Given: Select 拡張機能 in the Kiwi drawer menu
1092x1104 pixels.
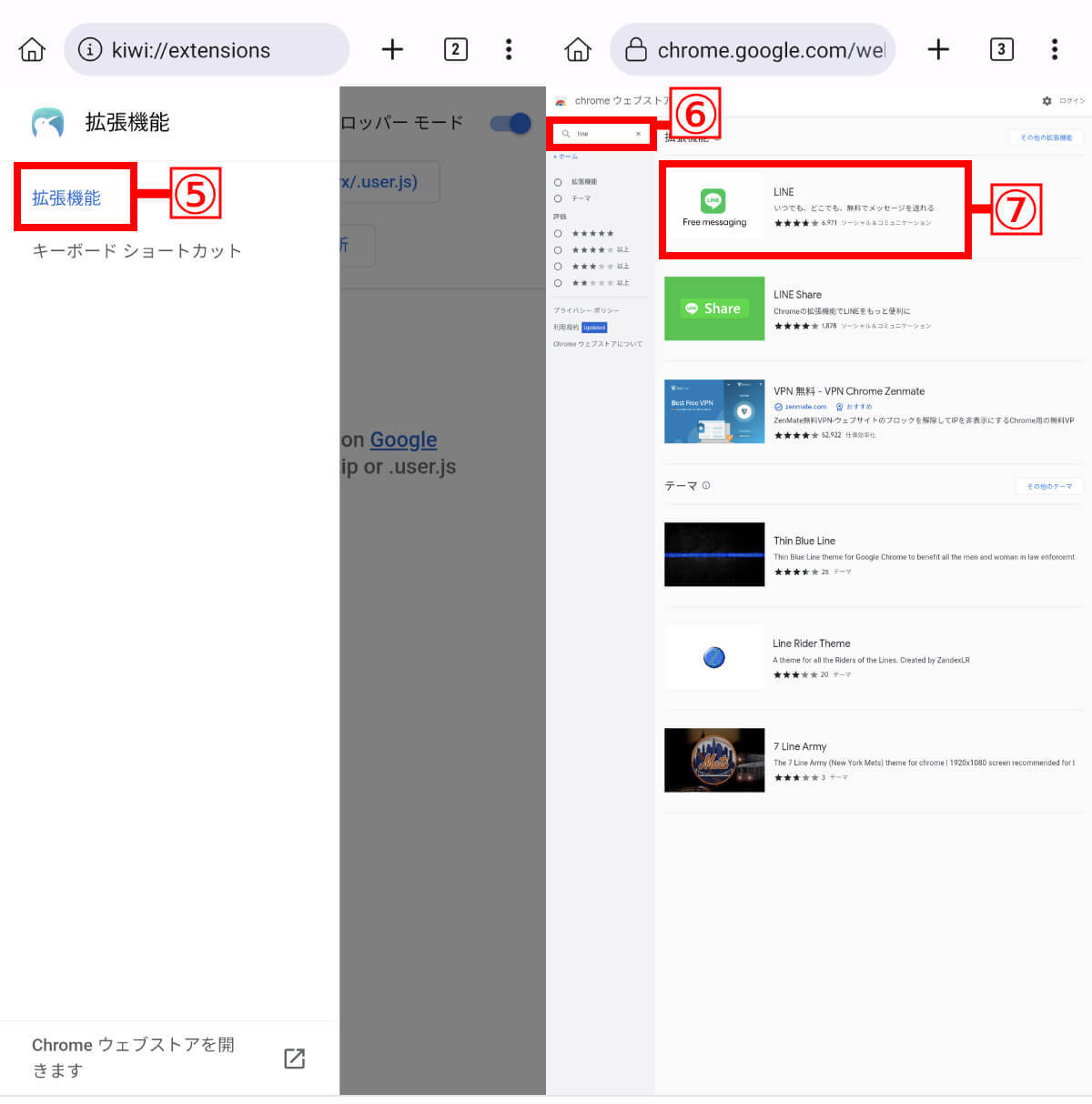Looking at the screenshot, I should coord(66,198).
